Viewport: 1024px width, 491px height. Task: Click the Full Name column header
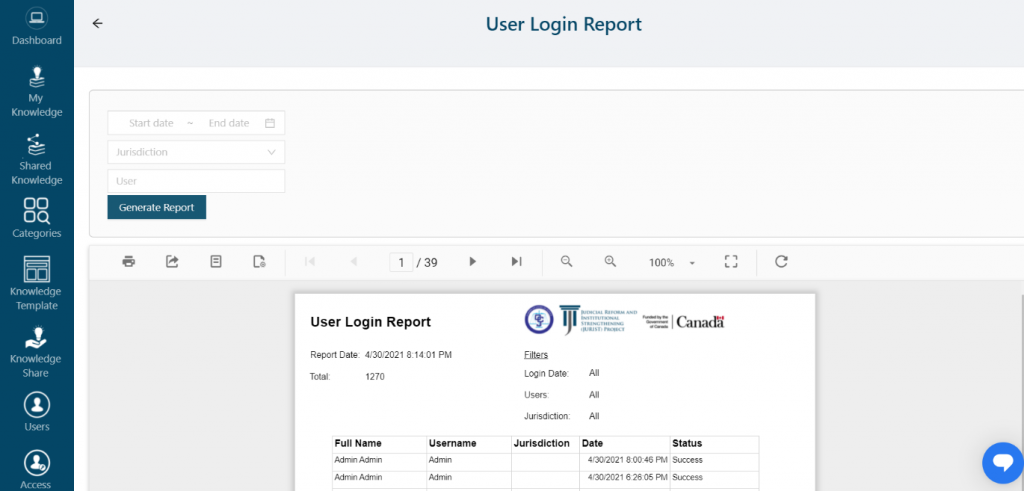coord(358,443)
